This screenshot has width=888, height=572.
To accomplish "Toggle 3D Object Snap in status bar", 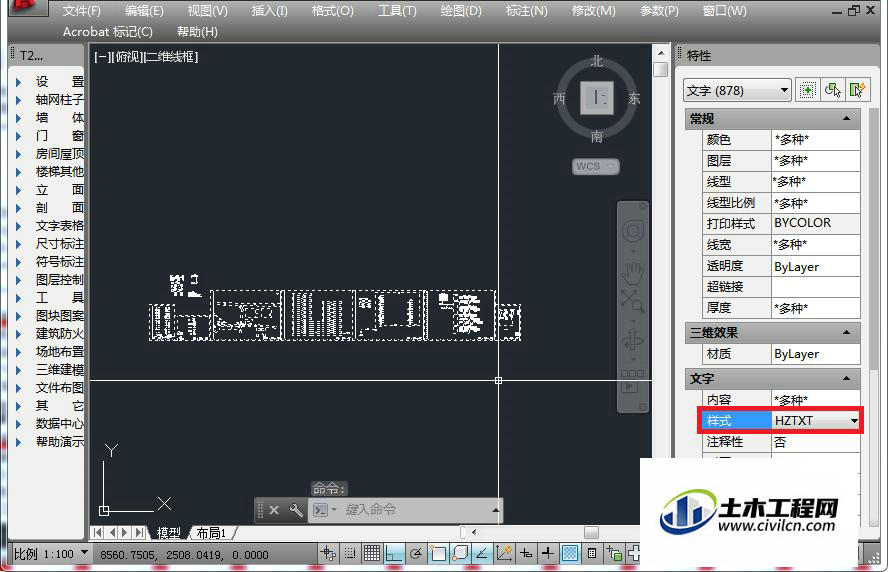I will [460, 553].
